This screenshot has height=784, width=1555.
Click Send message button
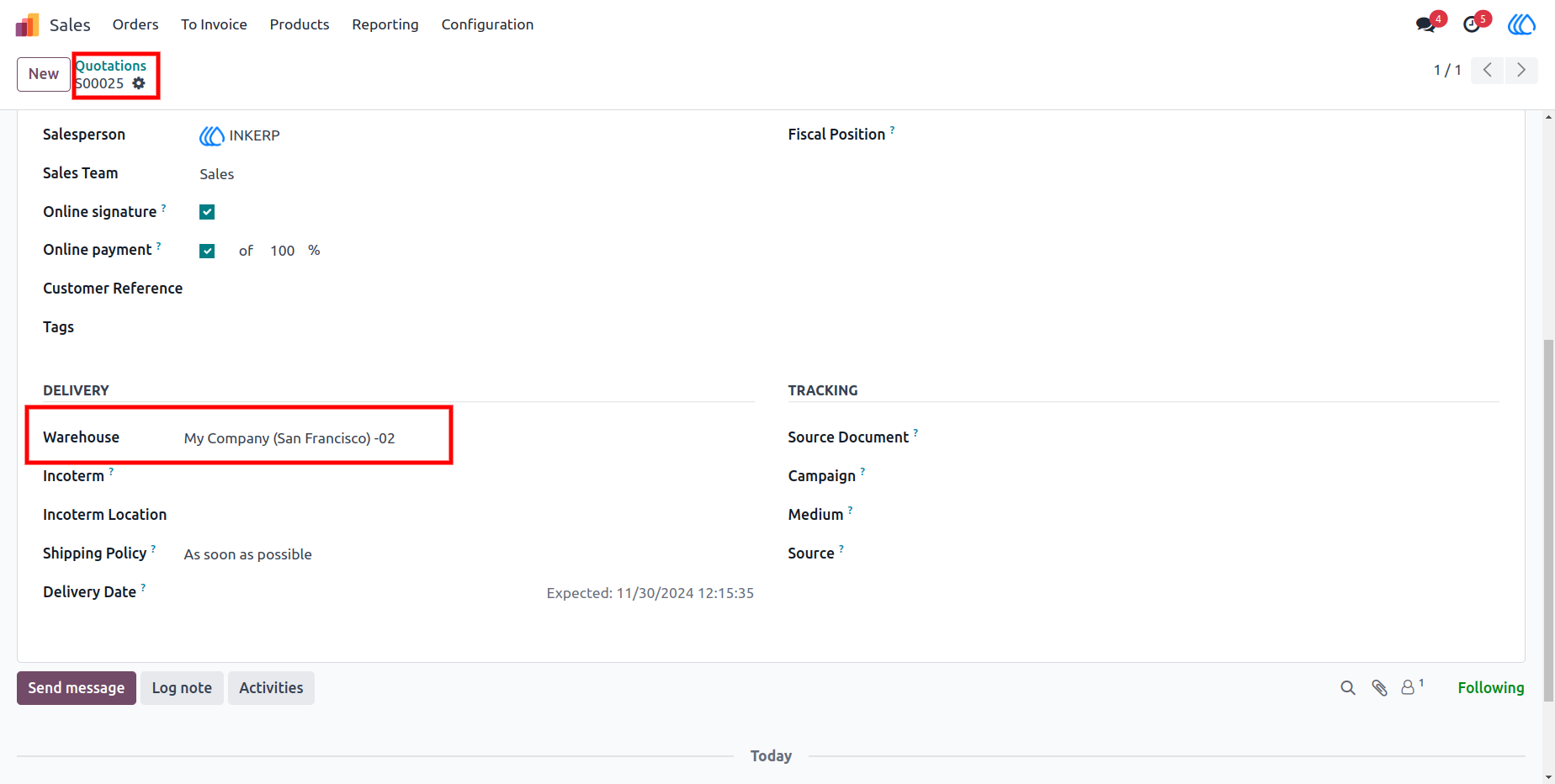click(x=77, y=688)
